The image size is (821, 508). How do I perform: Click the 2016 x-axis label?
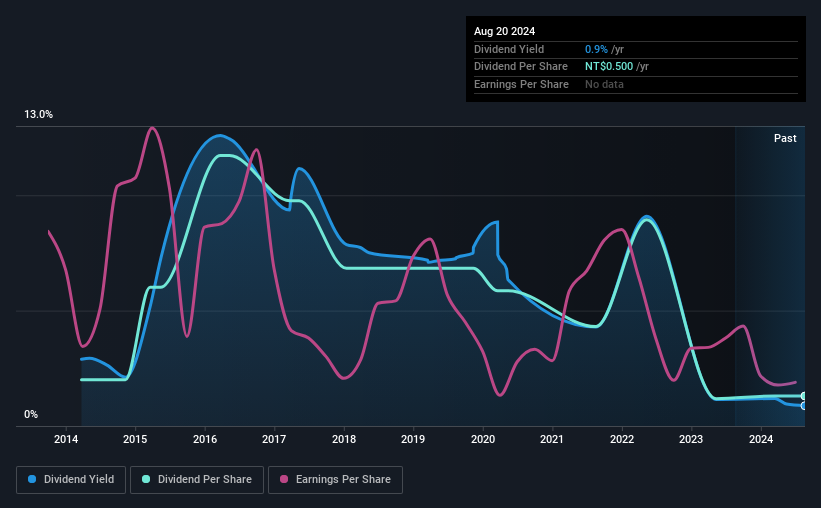coord(205,439)
